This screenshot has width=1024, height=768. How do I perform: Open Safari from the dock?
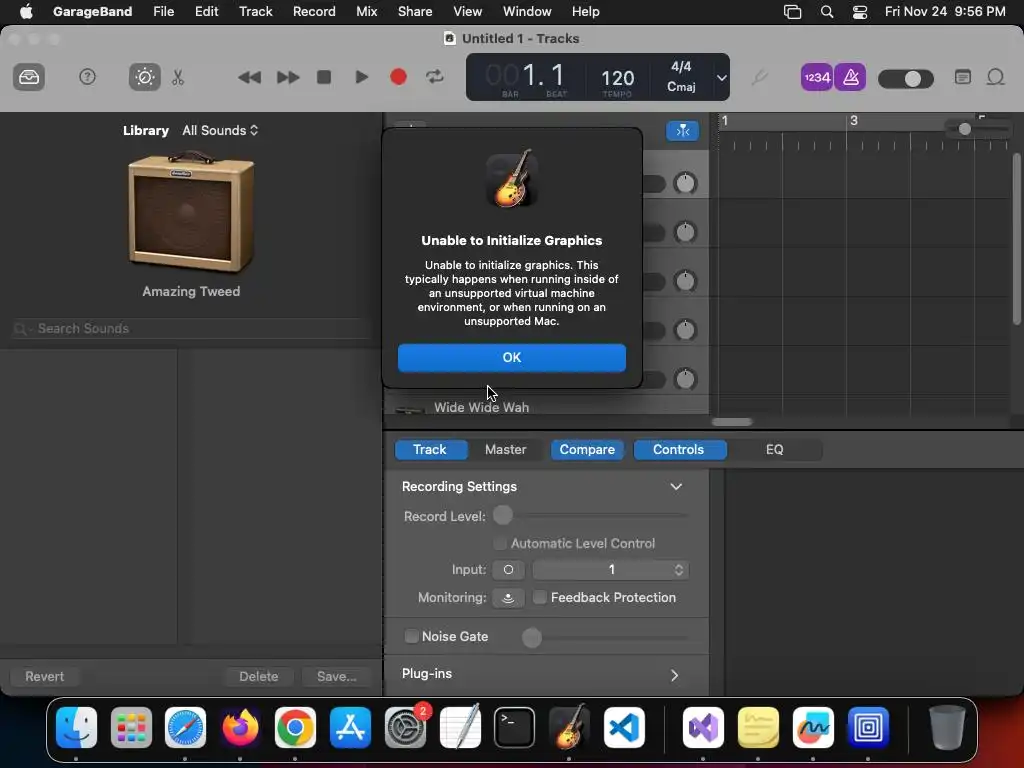(x=185, y=727)
